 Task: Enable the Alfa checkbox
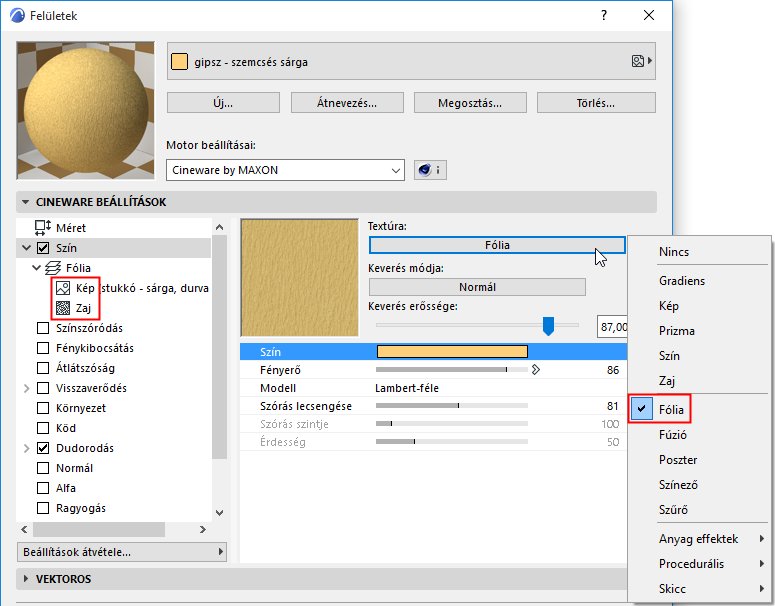43,488
